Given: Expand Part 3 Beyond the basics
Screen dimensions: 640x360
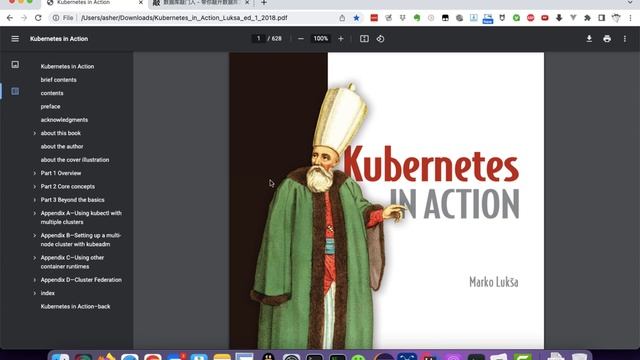Looking at the screenshot, I should (x=34, y=200).
